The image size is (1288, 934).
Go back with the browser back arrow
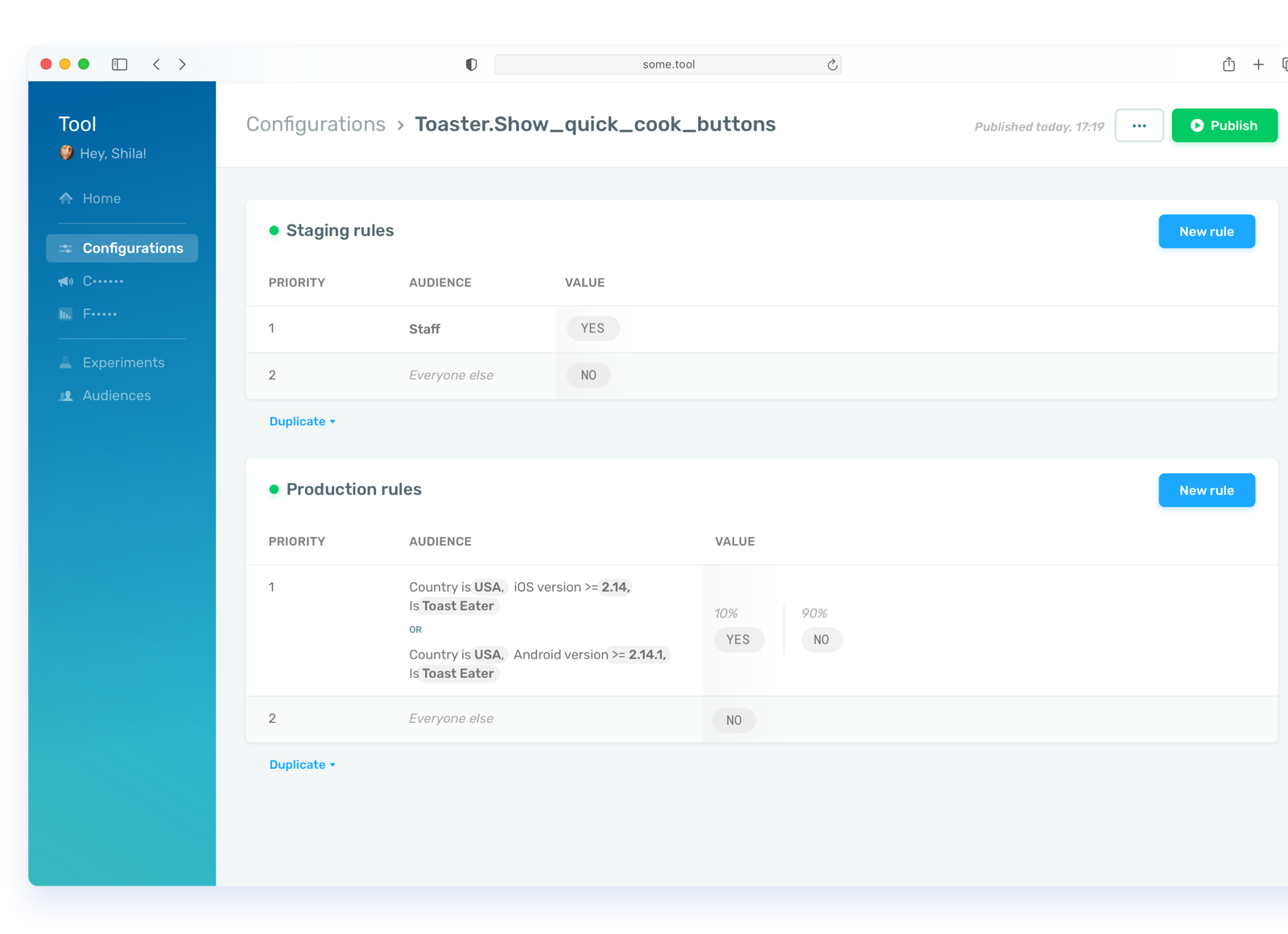coord(156,64)
